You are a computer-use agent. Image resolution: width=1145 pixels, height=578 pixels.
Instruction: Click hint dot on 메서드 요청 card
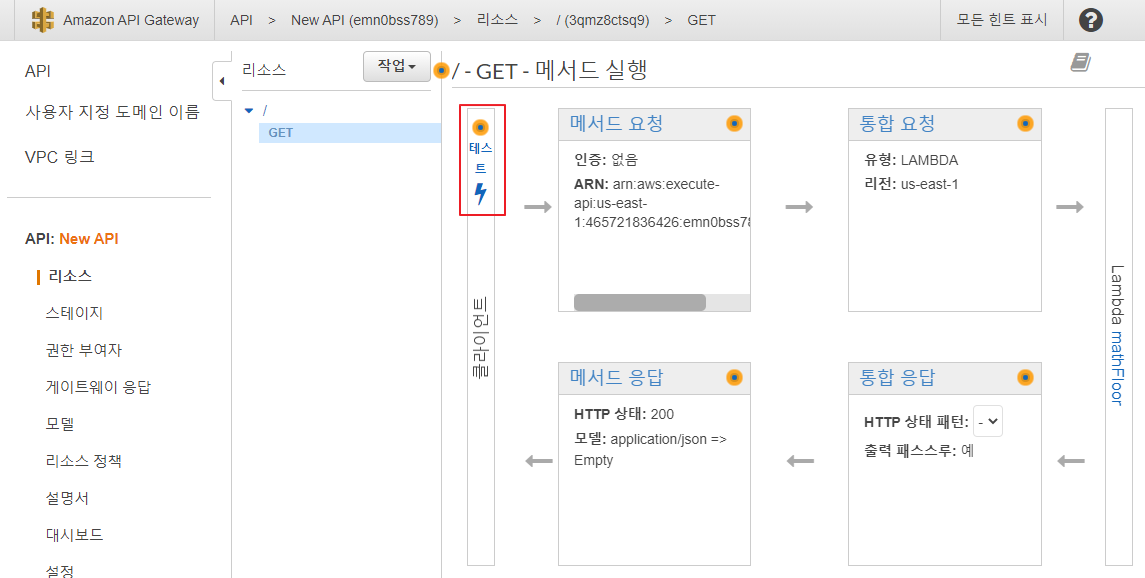[734, 123]
